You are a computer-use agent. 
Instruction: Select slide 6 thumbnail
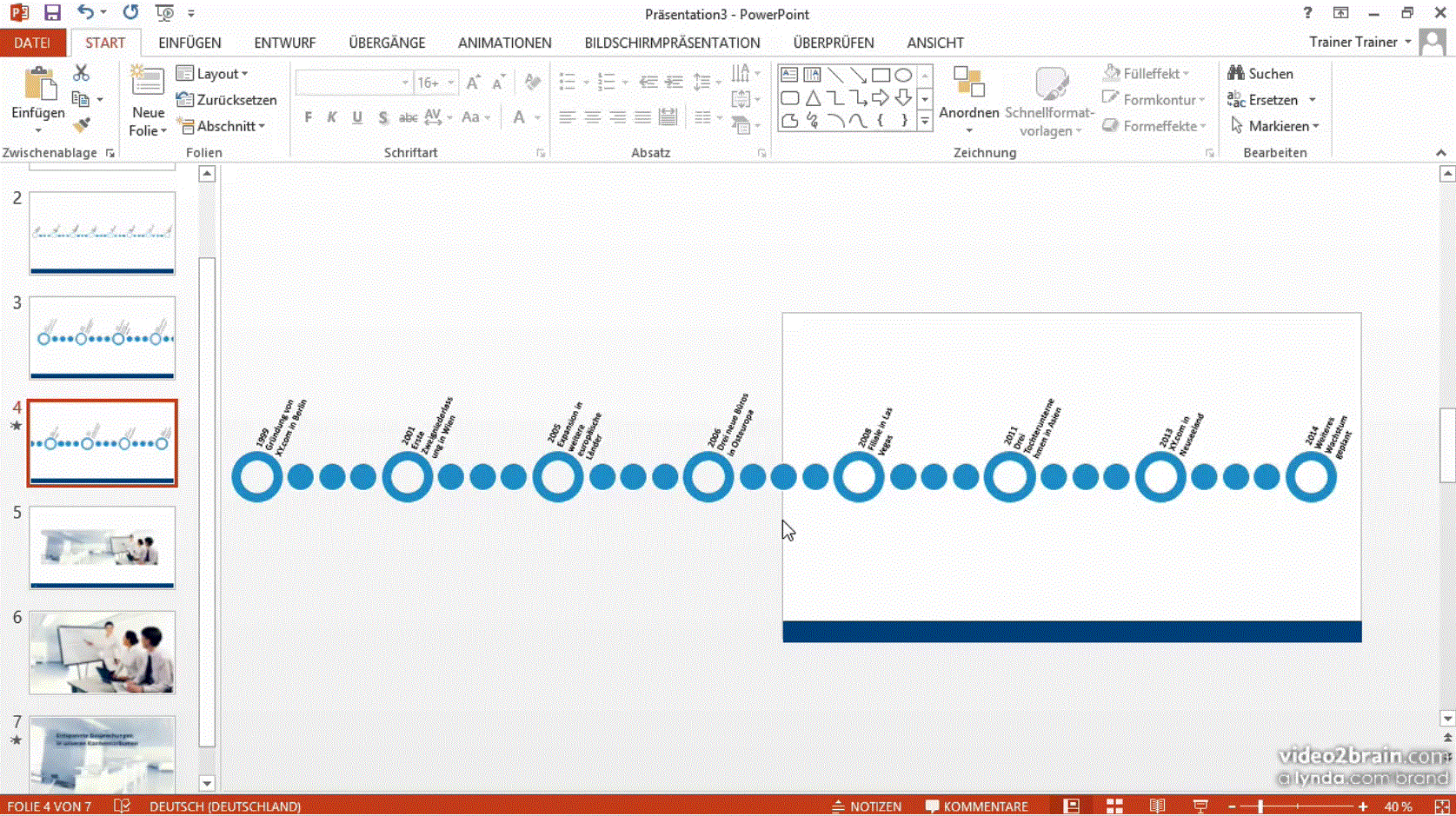(x=102, y=653)
